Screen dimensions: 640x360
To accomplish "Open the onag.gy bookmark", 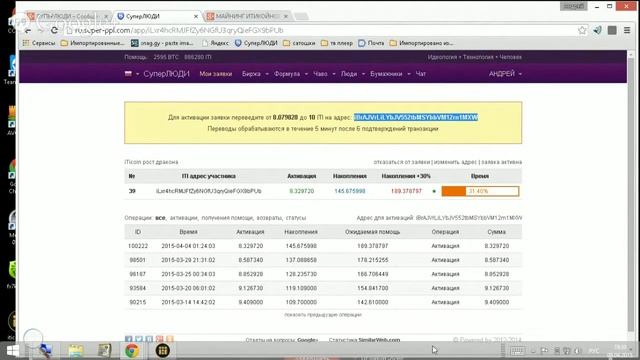I will [x=162, y=43].
